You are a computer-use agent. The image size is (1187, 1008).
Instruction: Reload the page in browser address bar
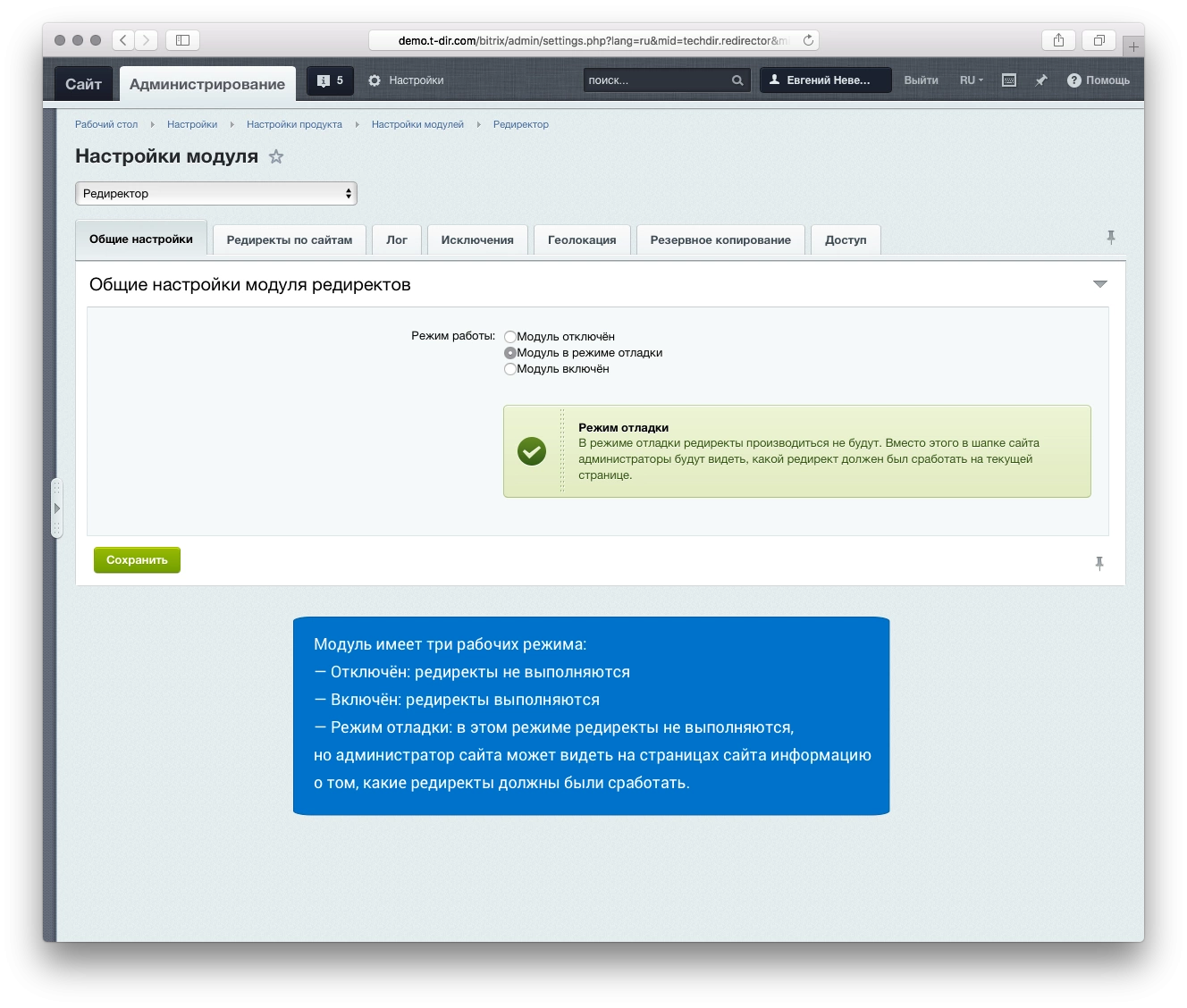pos(808,40)
